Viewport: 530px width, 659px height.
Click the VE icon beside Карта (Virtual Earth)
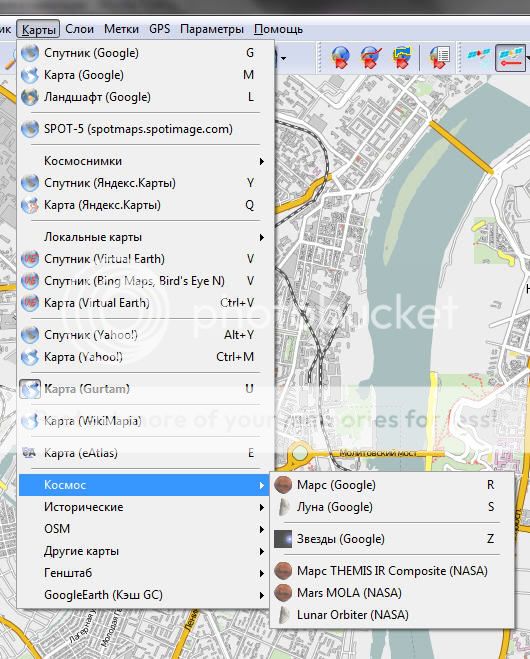pos(30,303)
